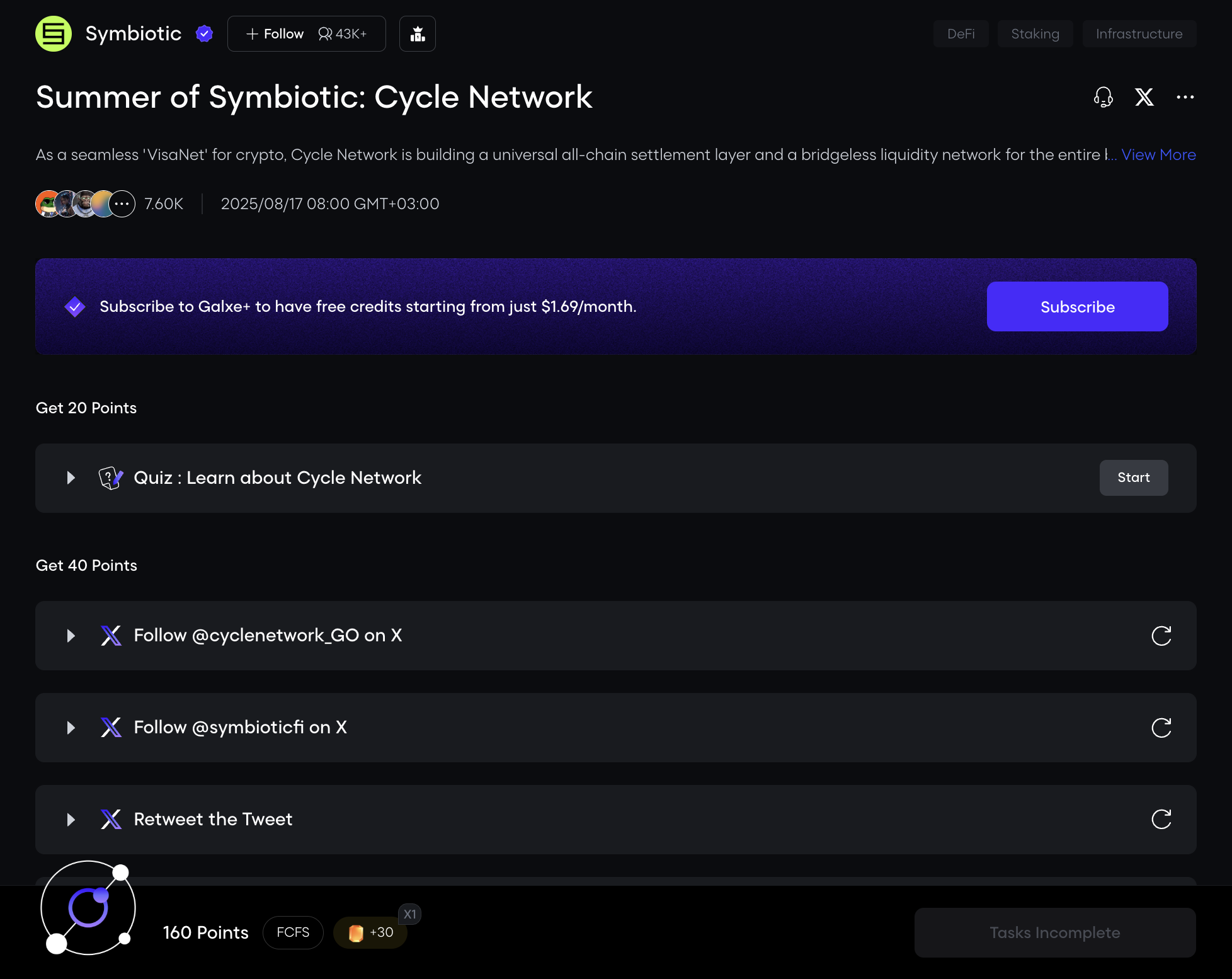The image size is (1232, 979).
Task: Click the orbit points emblem icon
Action: click(x=88, y=907)
